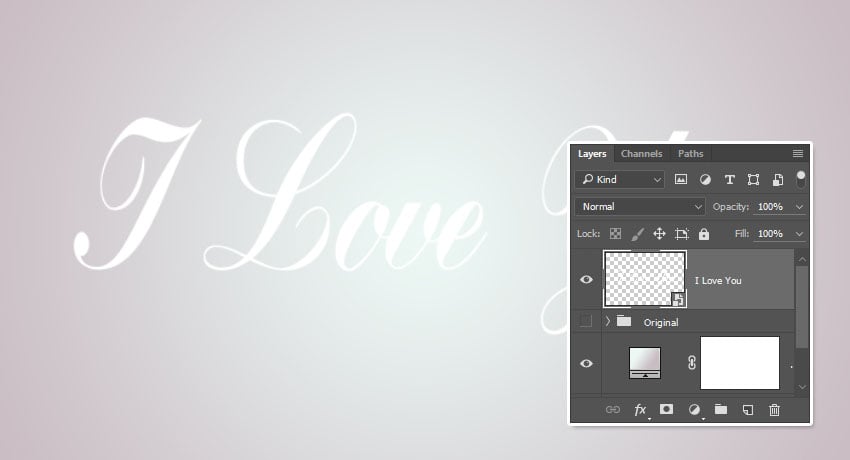Viewport: 850px width, 460px height.
Task: Toggle layer filtering switch on or off
Action: click(800, 179)
